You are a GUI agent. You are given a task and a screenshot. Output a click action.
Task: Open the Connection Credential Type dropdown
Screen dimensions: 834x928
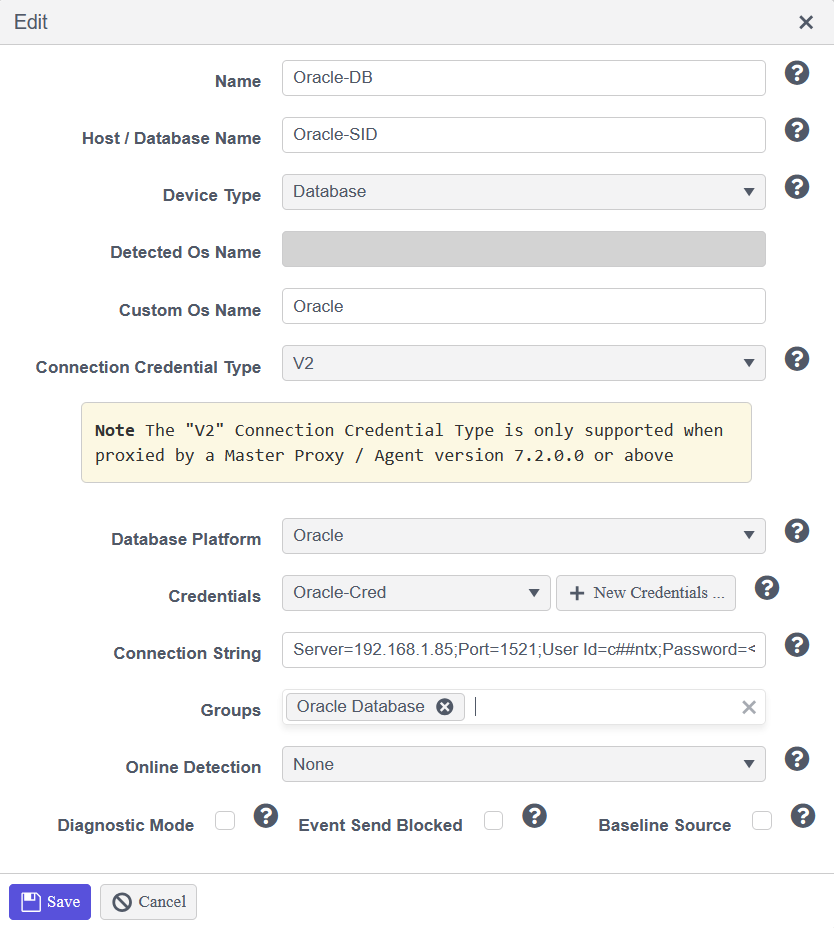(x=524, y=363)
